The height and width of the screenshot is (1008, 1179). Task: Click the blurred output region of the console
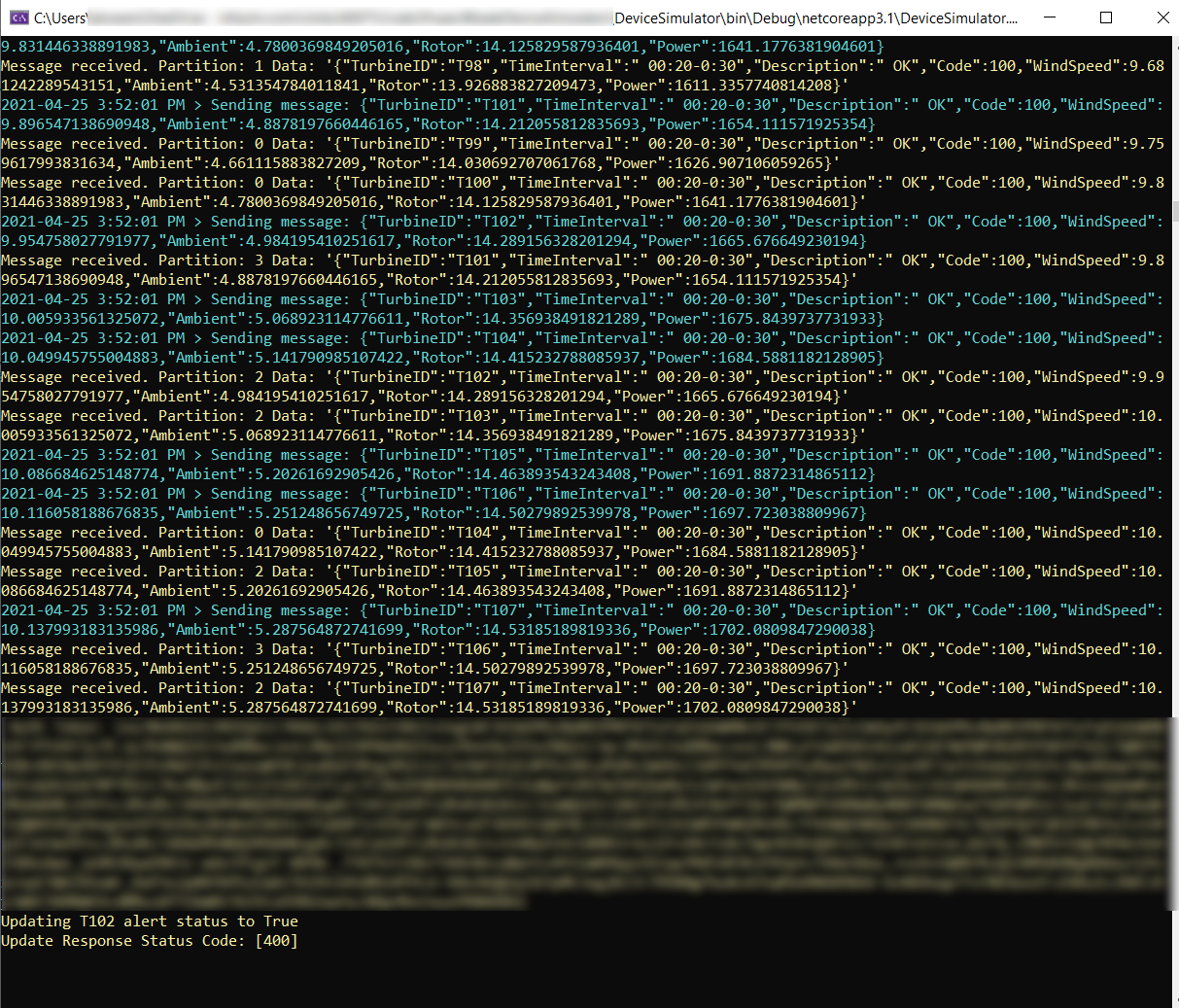pos(583,812)
